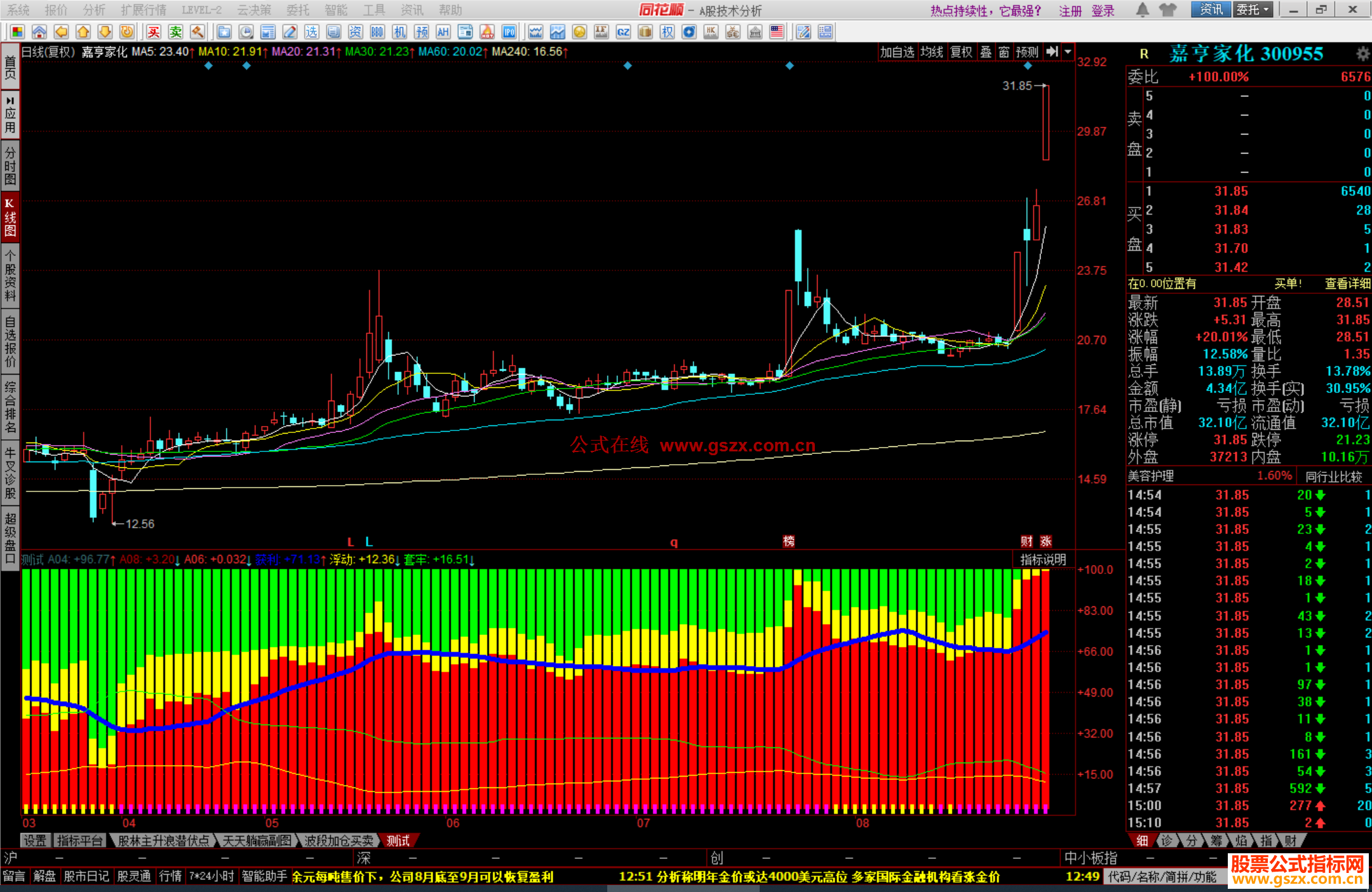1372x892 pixels.
Task: Click the green 卖 (sell) toolbar icon
Action: 176,32
